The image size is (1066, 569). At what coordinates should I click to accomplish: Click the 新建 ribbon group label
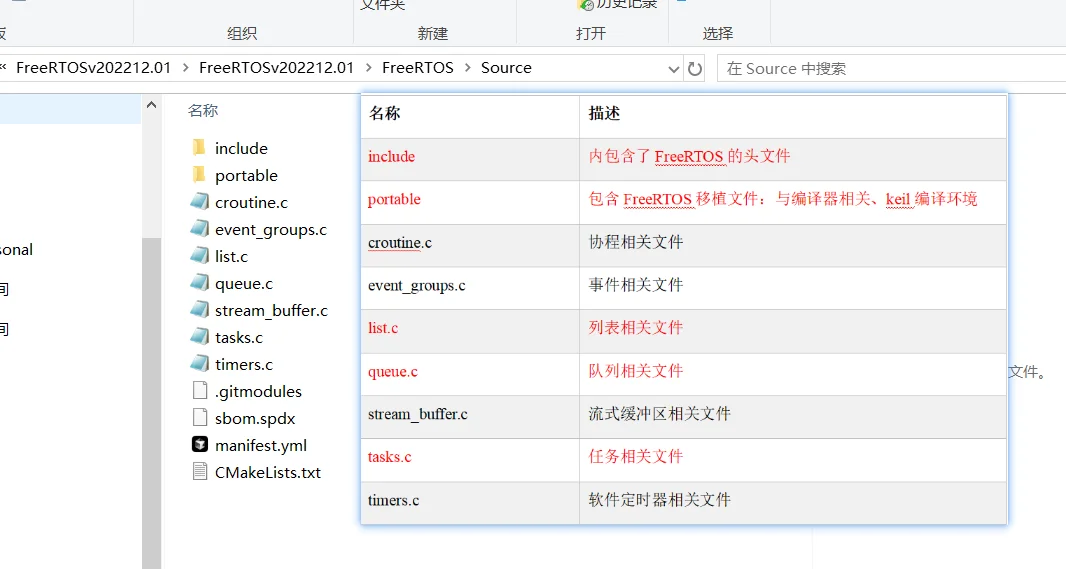433,33
